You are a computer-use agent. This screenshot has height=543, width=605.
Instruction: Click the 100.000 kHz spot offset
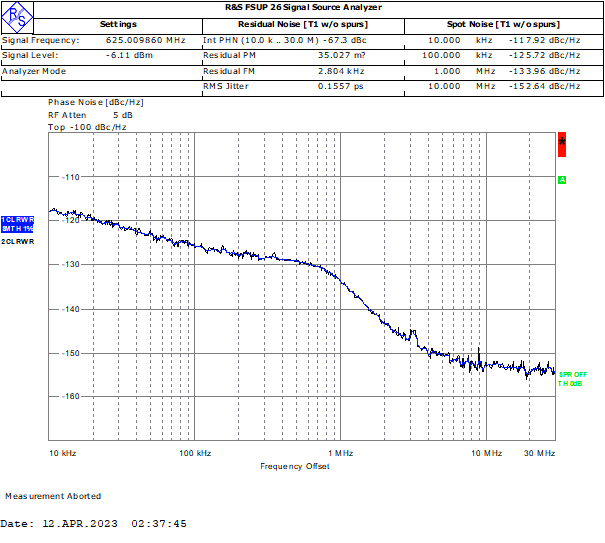tap(457, 55)
